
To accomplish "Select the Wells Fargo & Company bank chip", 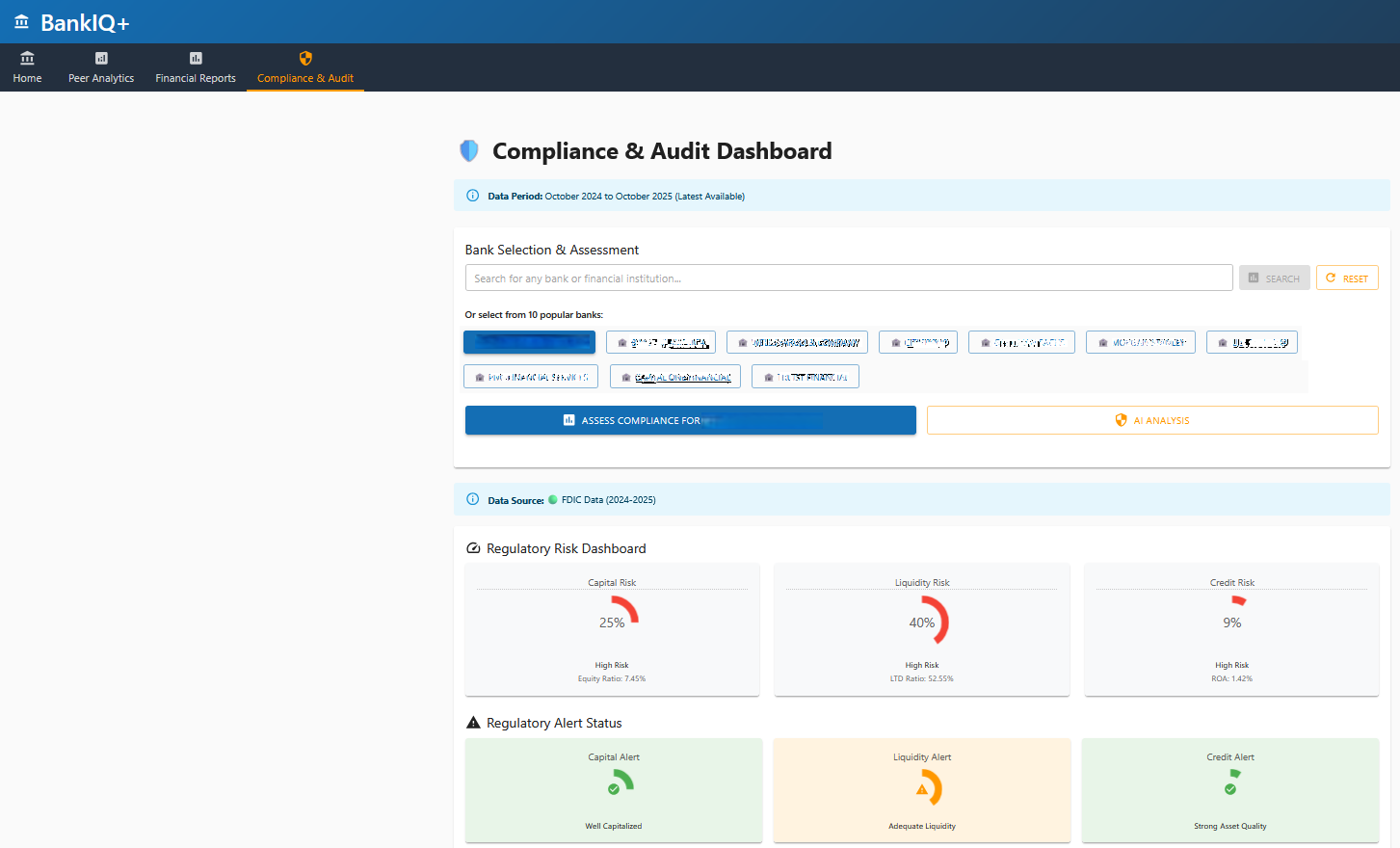I will pyautogui.click(x=797, y=343).
